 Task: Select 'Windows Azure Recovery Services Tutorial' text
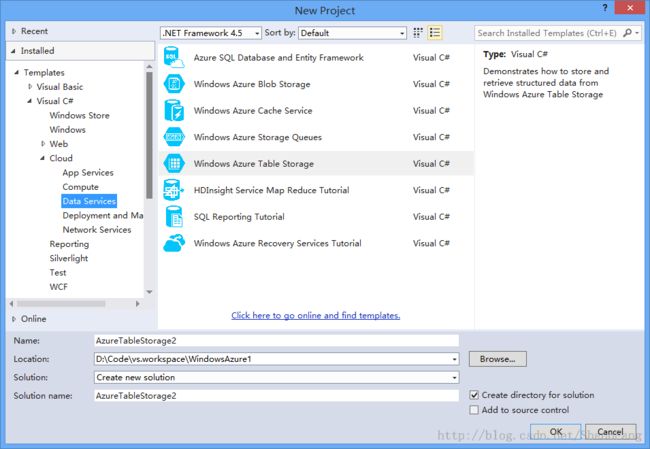pos(277,243)
